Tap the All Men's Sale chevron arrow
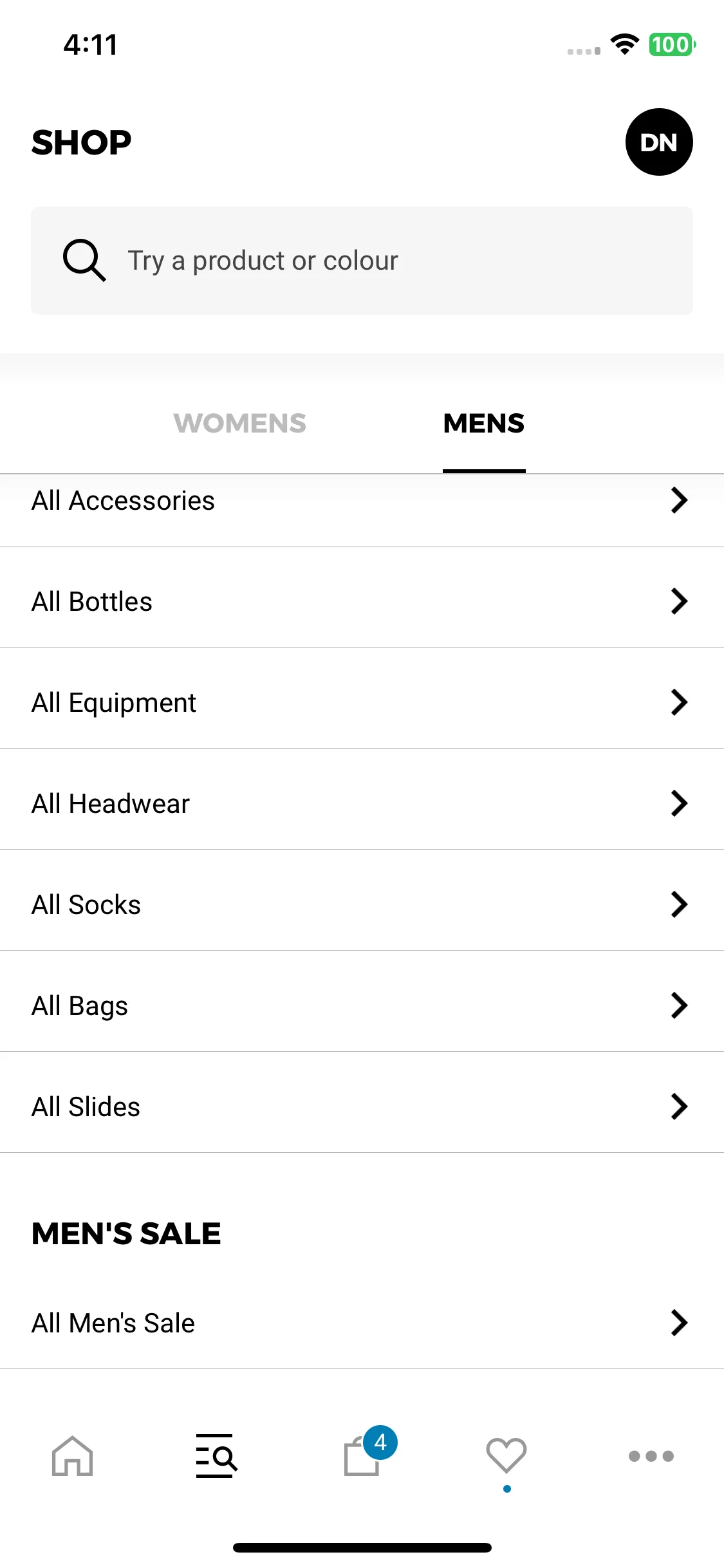This screenshot has width=724, height=1568. coord(679,1323)
